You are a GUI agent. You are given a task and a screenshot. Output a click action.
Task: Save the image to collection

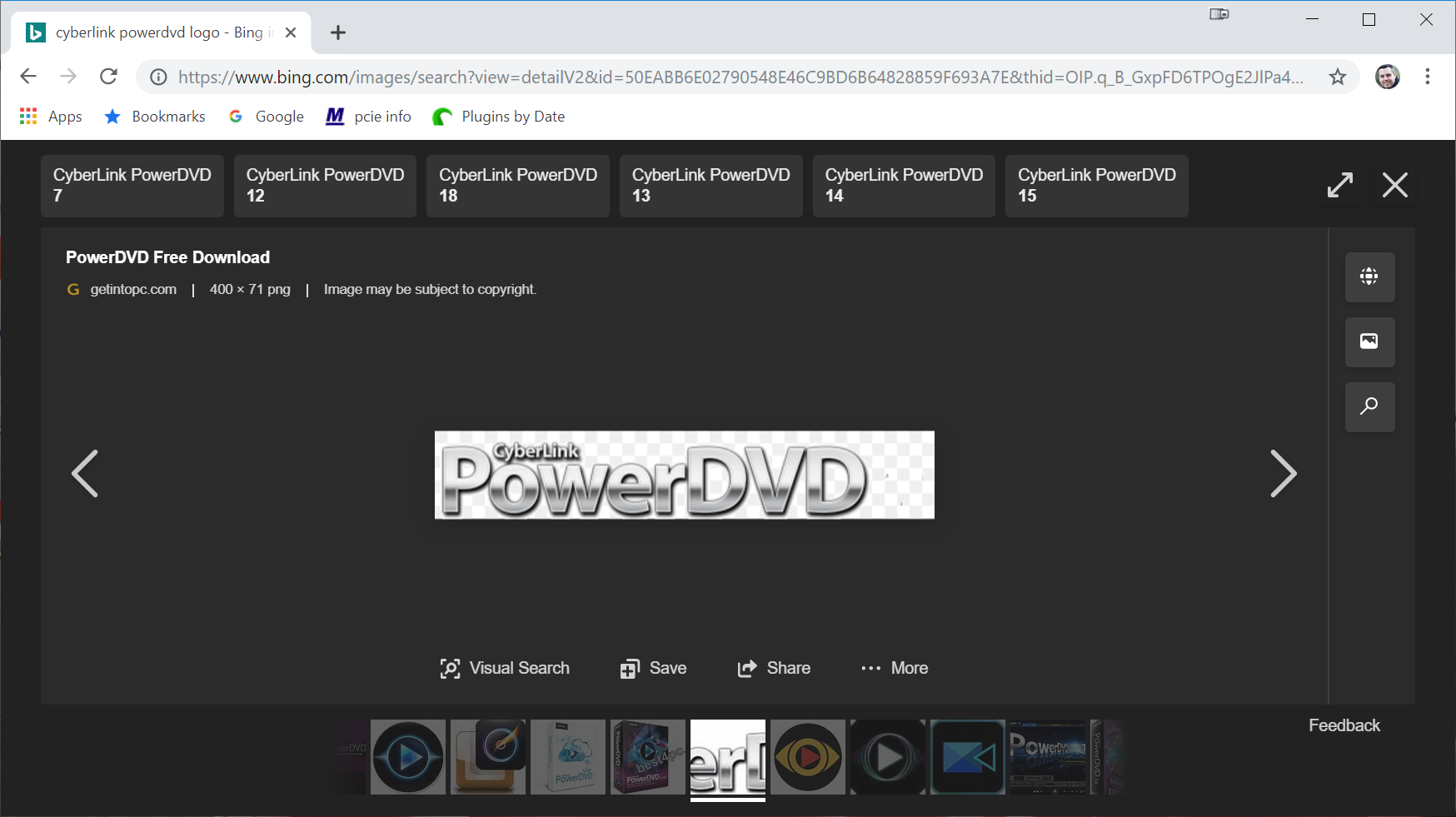(653, 668)
